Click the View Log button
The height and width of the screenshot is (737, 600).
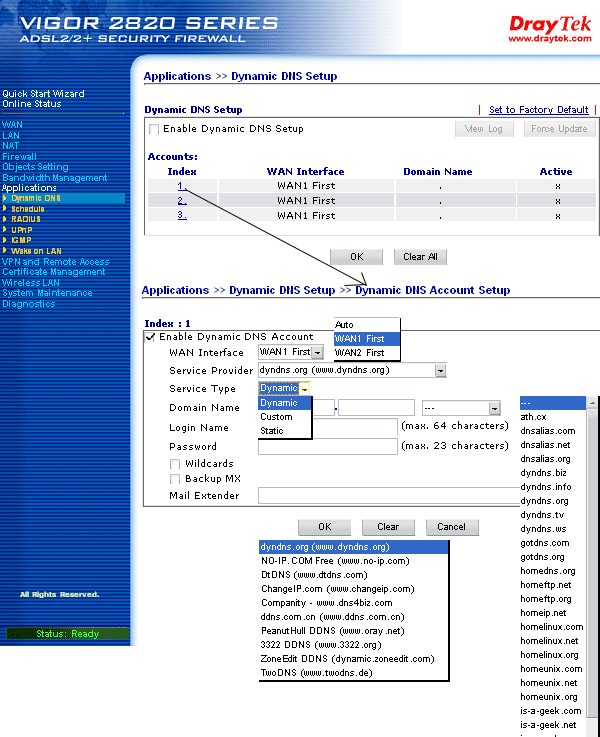(x=484, y=129)
